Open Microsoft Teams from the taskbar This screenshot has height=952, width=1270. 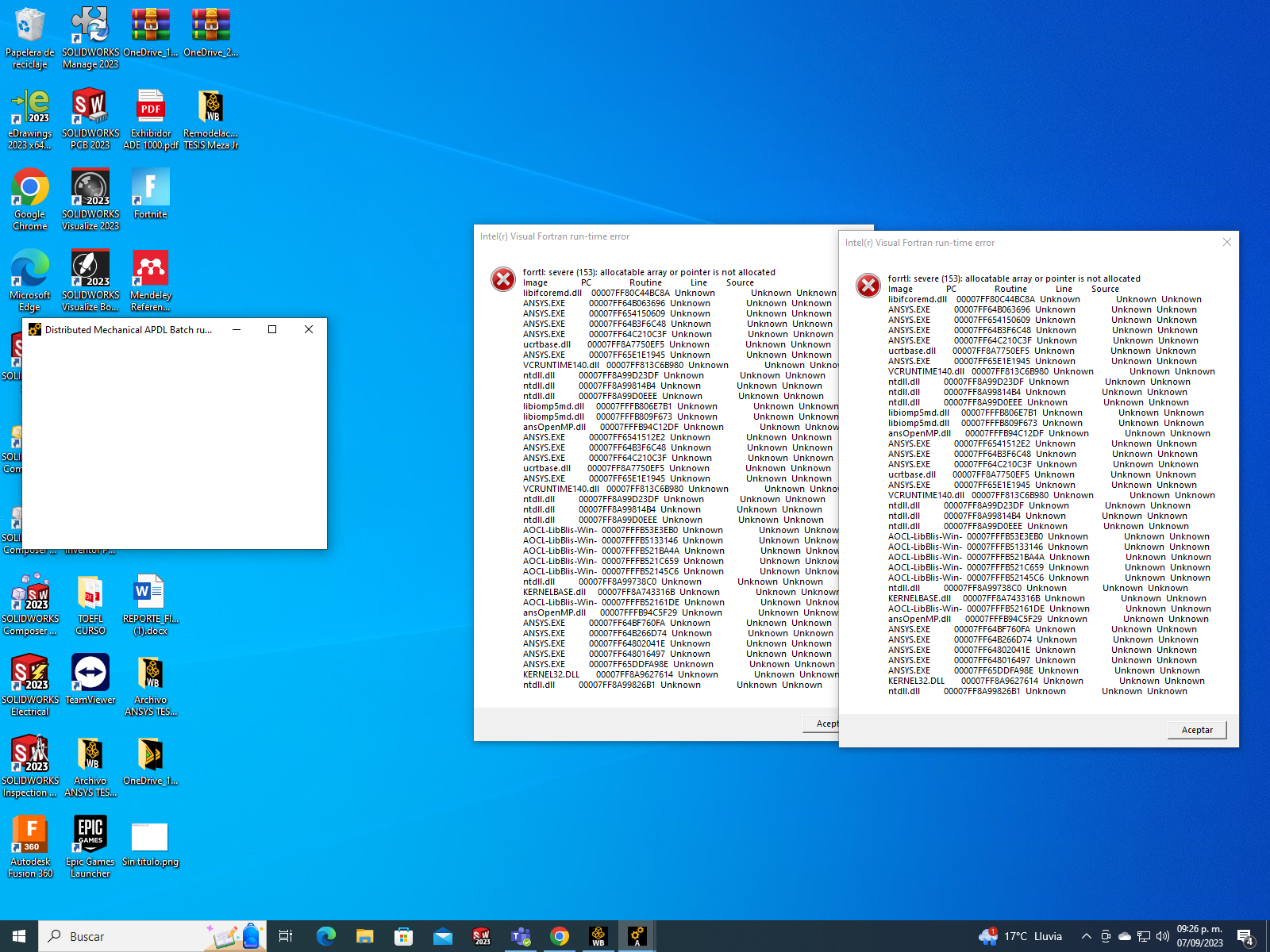(x=520, y=936)
